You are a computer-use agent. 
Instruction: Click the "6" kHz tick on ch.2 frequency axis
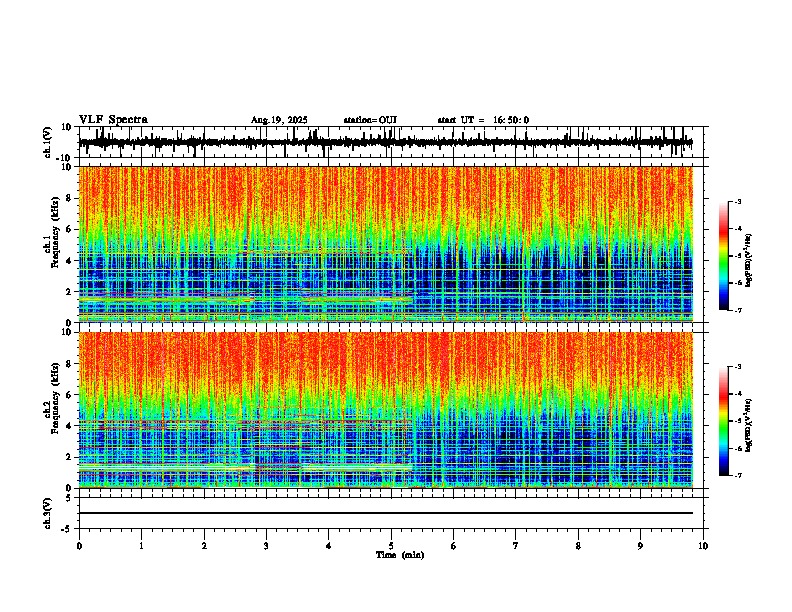click(69, 395)
